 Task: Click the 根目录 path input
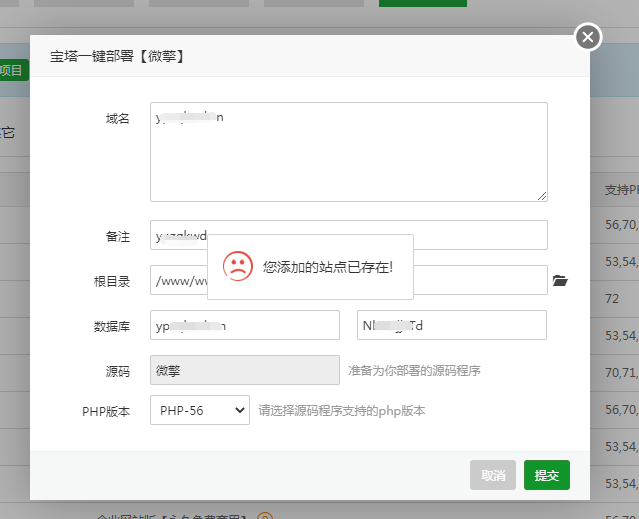(348, 280)
